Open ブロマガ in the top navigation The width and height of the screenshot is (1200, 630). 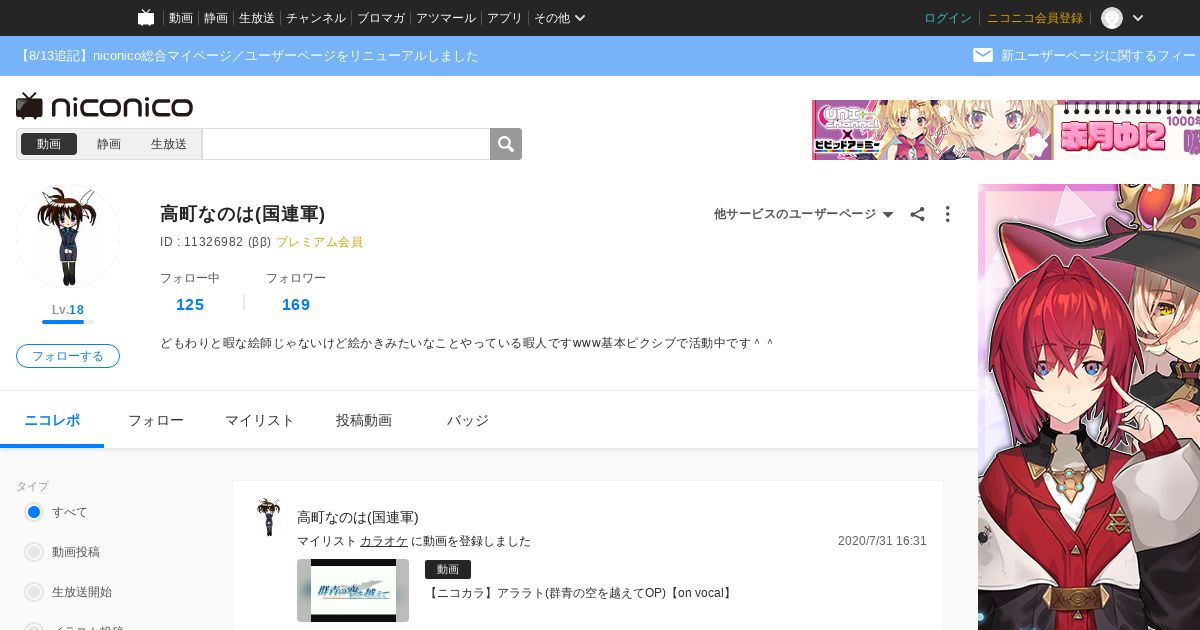pyautogui.click(x=381, y=18)
